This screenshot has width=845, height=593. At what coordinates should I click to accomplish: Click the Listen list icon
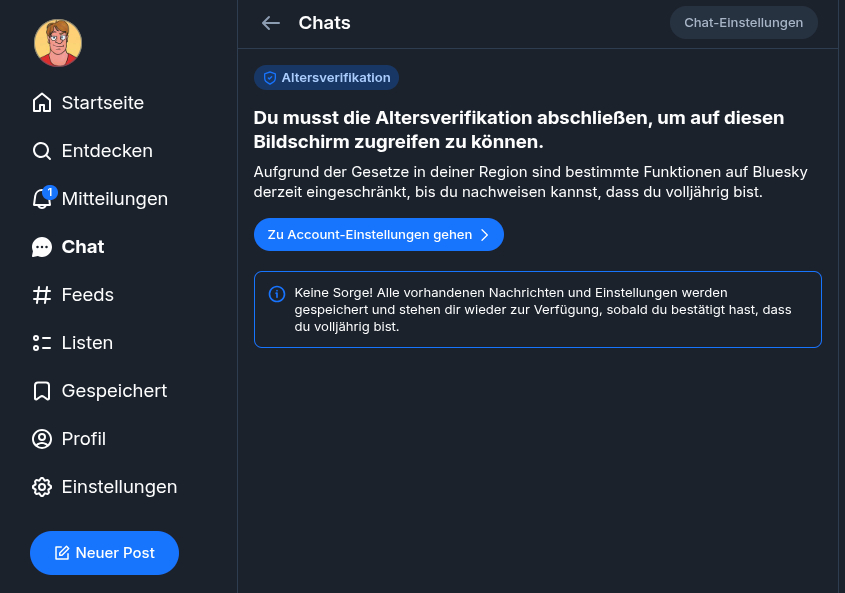click(x=42, y=343)
